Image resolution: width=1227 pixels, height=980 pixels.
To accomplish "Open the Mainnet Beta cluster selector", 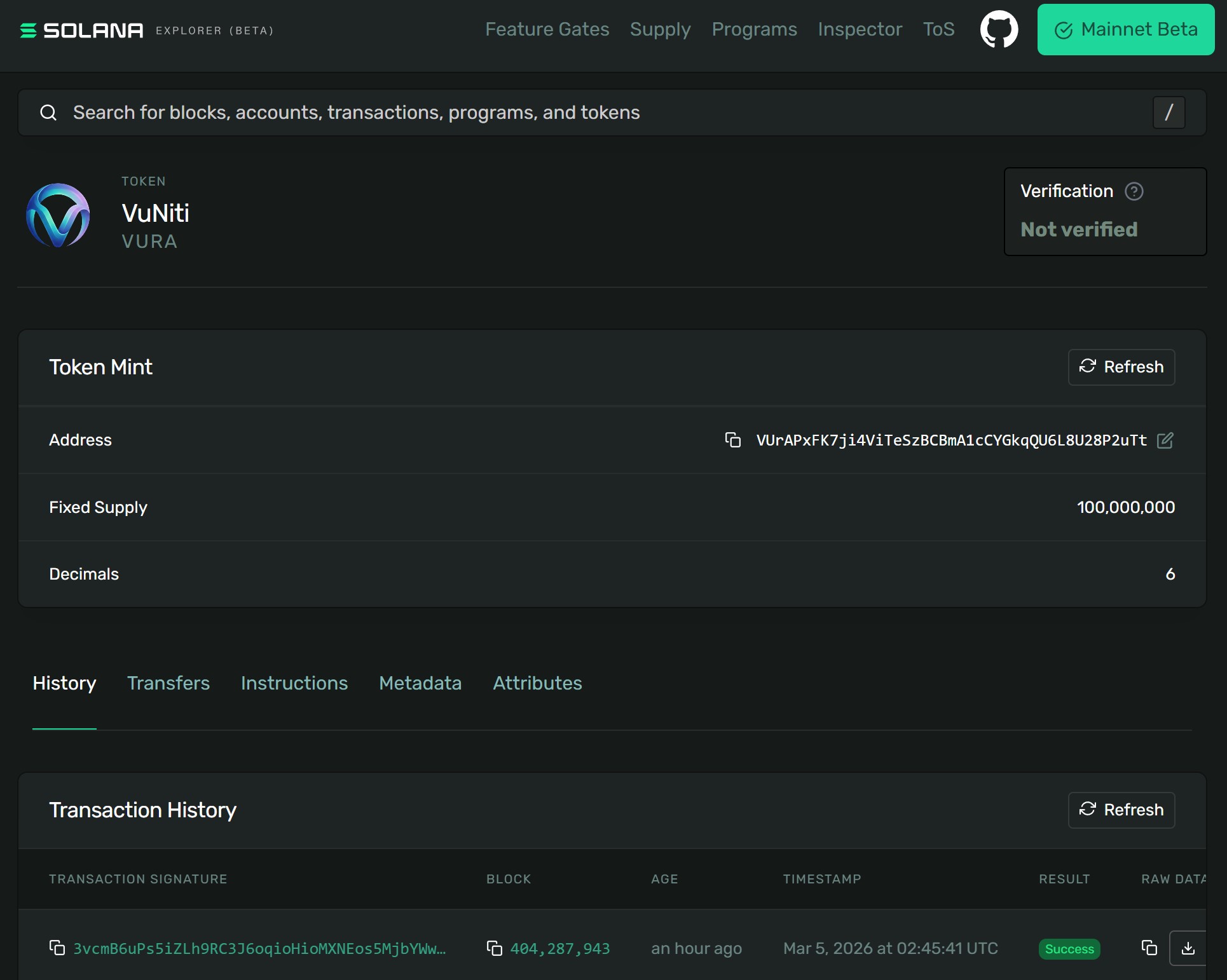I will [x=1125, y=29].
